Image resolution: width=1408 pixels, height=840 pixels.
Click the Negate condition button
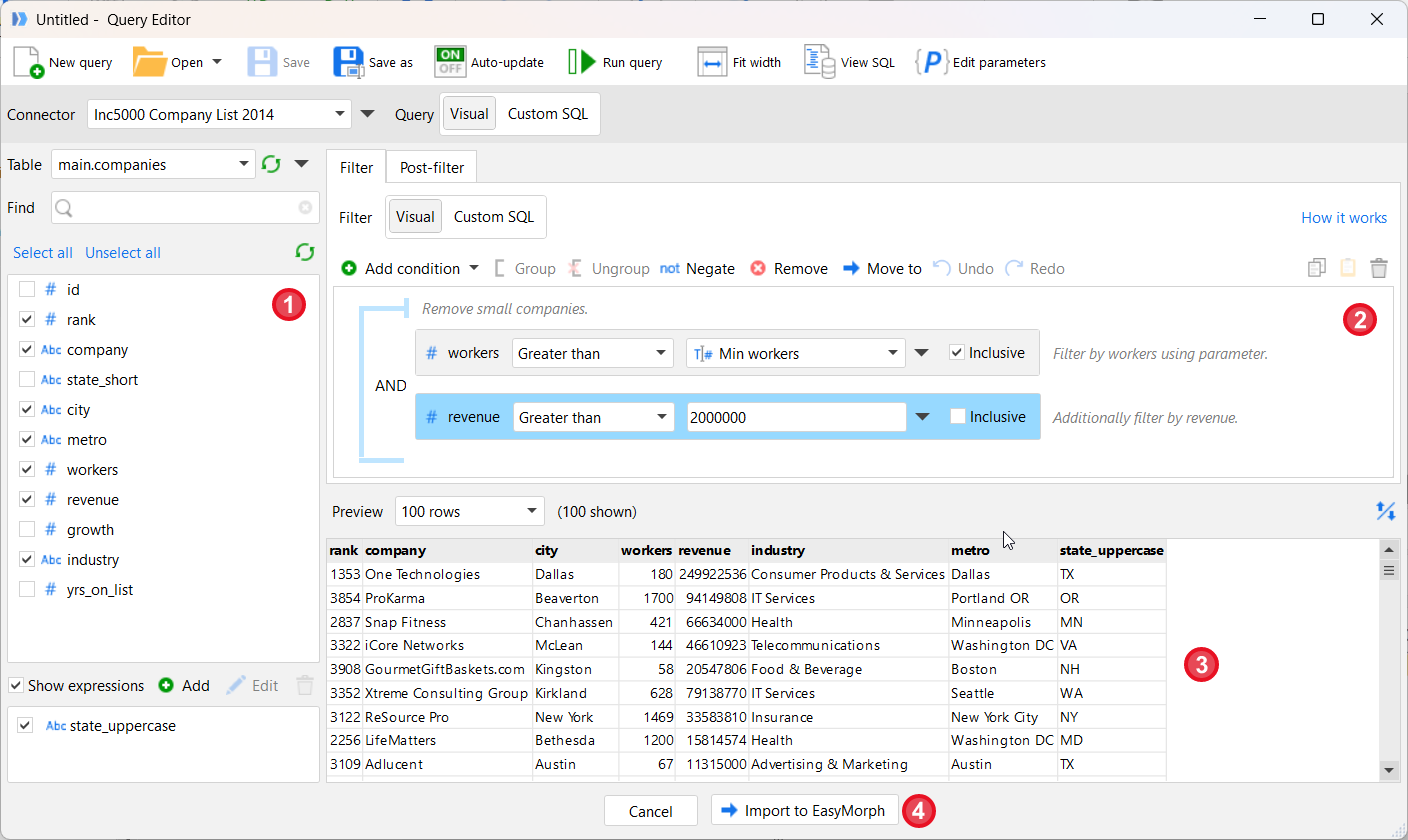(698, 268)
